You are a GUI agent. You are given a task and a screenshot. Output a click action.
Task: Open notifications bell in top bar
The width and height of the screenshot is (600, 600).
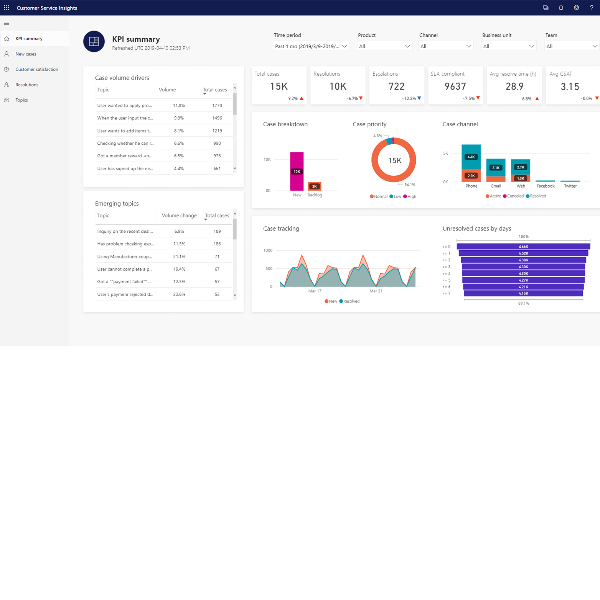560,7
